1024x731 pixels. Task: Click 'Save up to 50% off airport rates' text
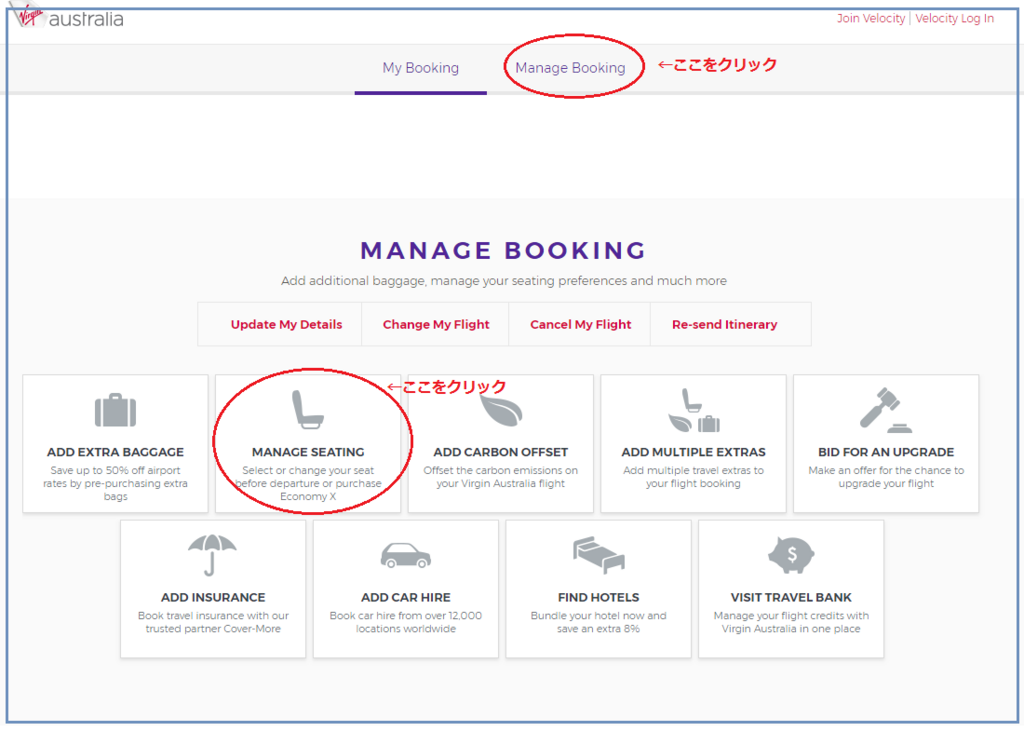(x=116, y=483)
